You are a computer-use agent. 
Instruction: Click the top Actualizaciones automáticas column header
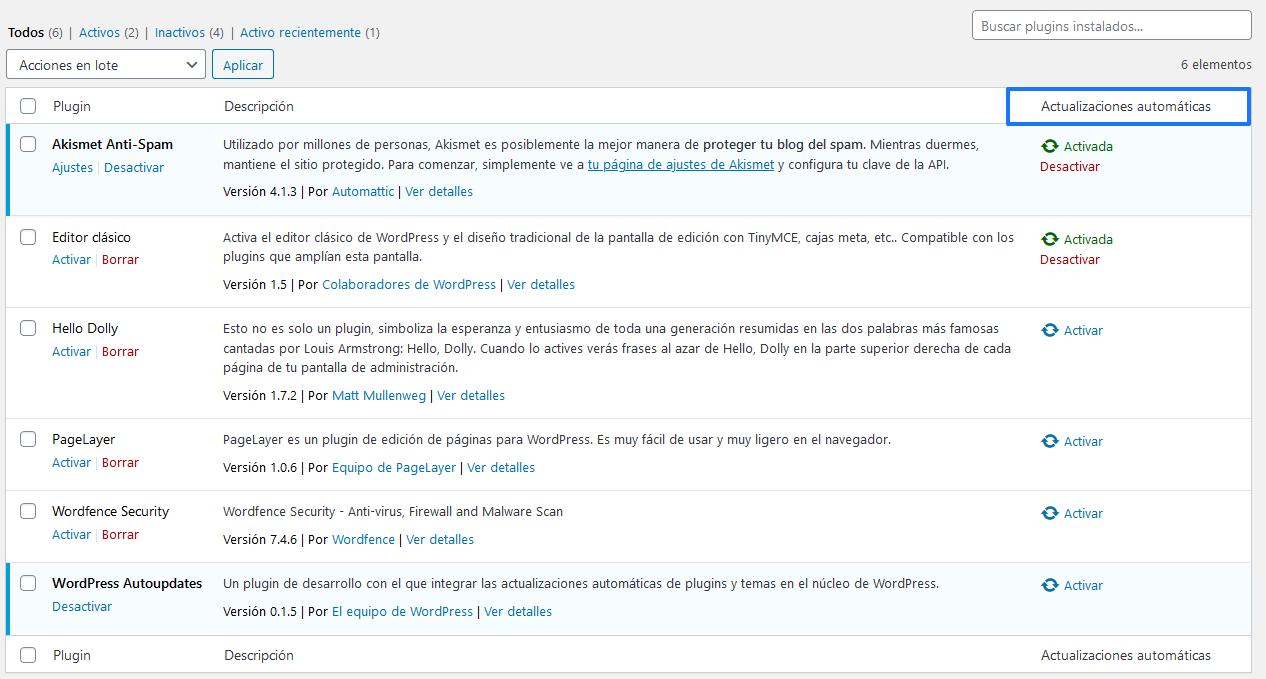[x=1126, y=106]
